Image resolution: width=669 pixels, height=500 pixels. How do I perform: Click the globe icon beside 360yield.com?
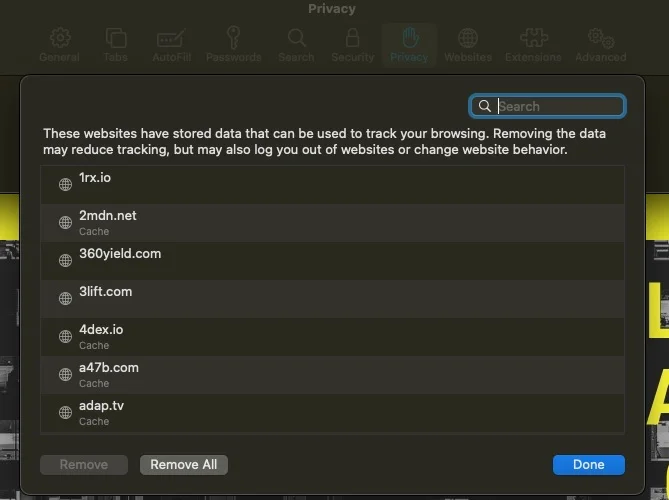point(65,260)
